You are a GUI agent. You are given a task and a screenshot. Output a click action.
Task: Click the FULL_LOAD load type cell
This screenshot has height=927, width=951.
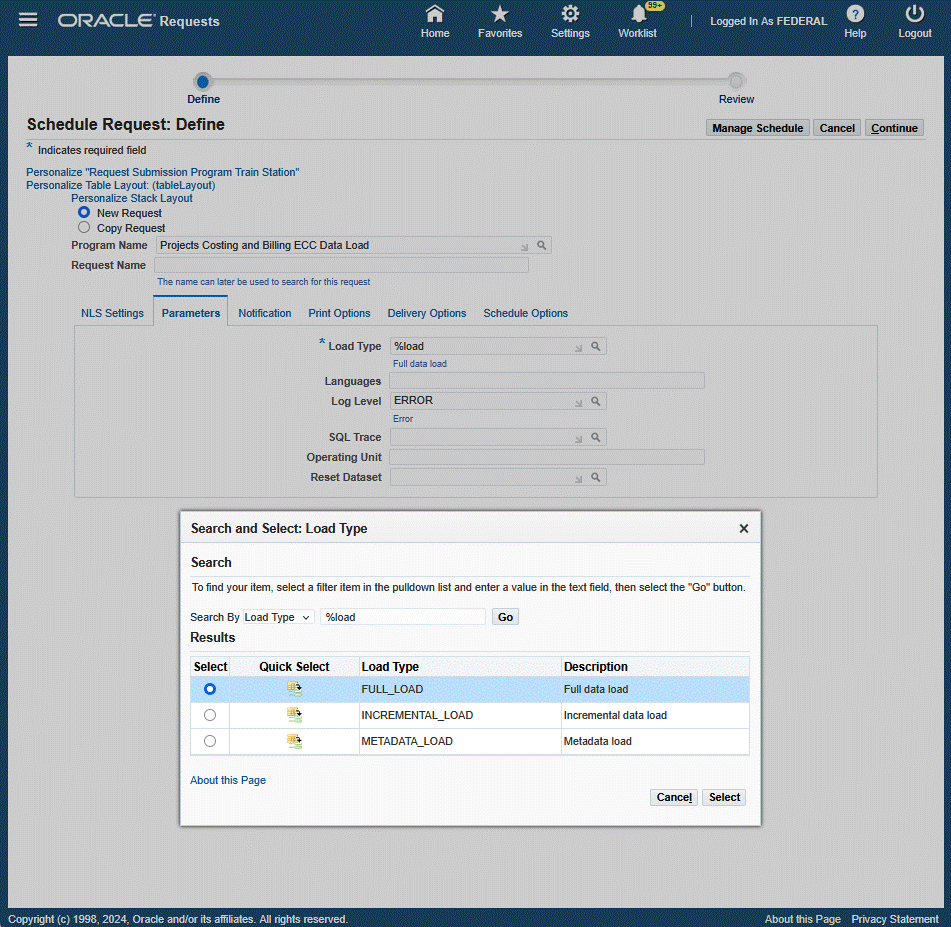point(460,689)
